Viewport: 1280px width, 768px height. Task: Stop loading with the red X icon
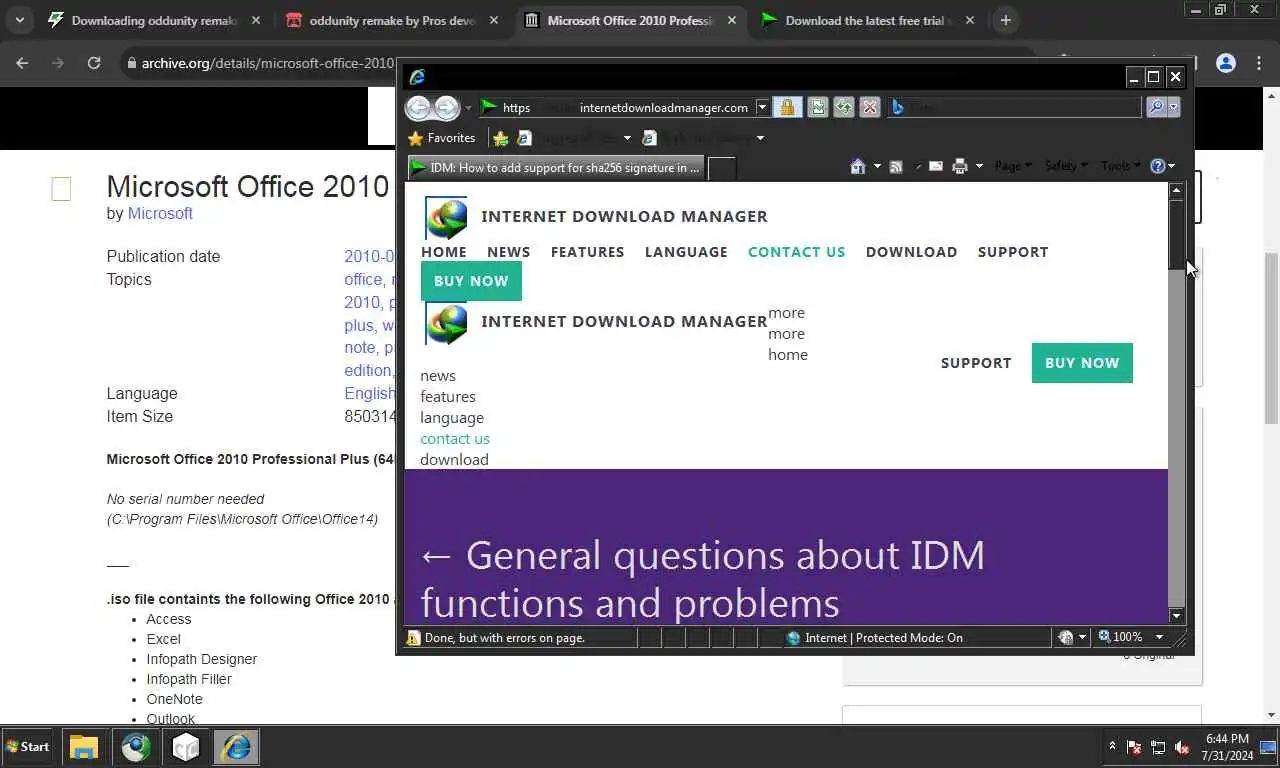(870, 108)
